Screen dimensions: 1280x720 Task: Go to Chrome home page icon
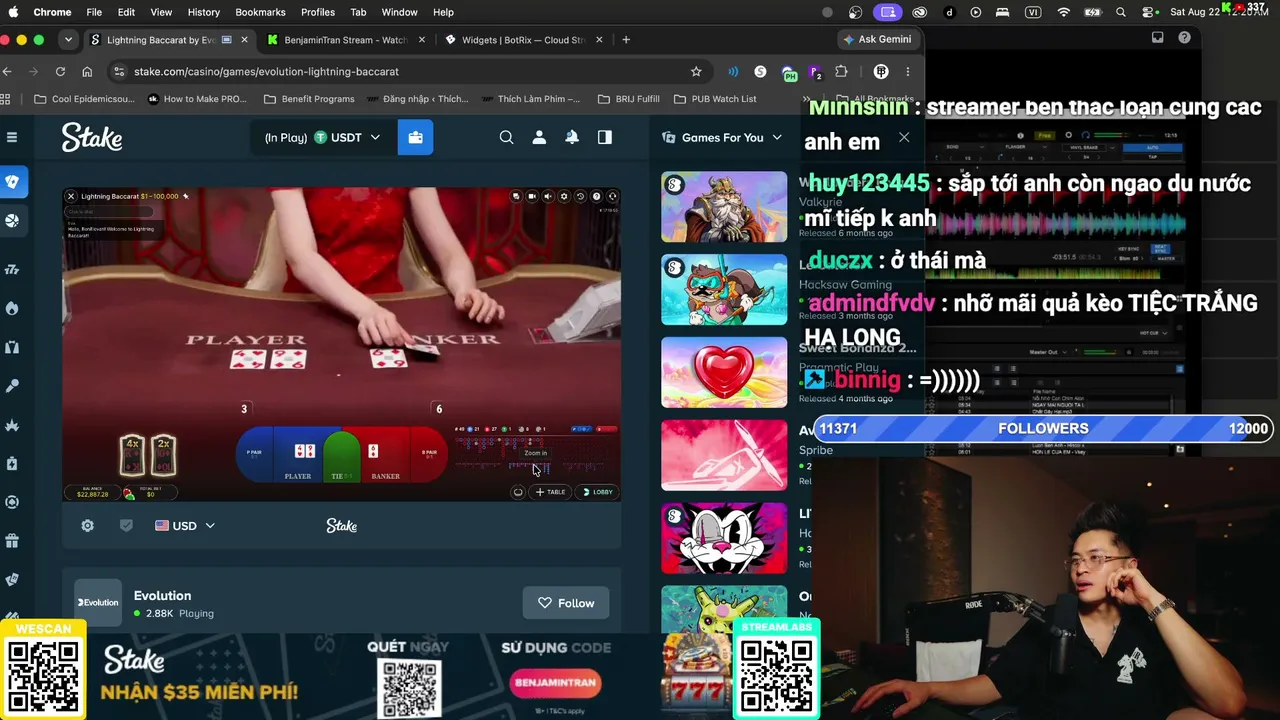tap(87, 71)
